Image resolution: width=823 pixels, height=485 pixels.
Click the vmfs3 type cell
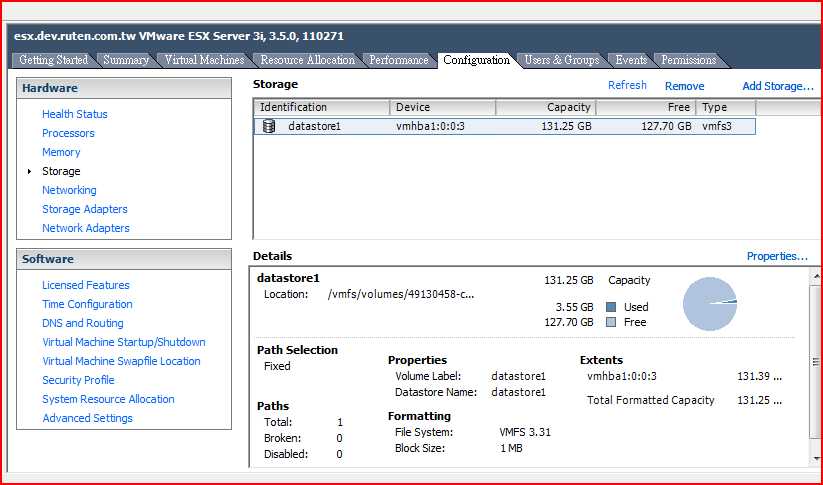(716, 126)
